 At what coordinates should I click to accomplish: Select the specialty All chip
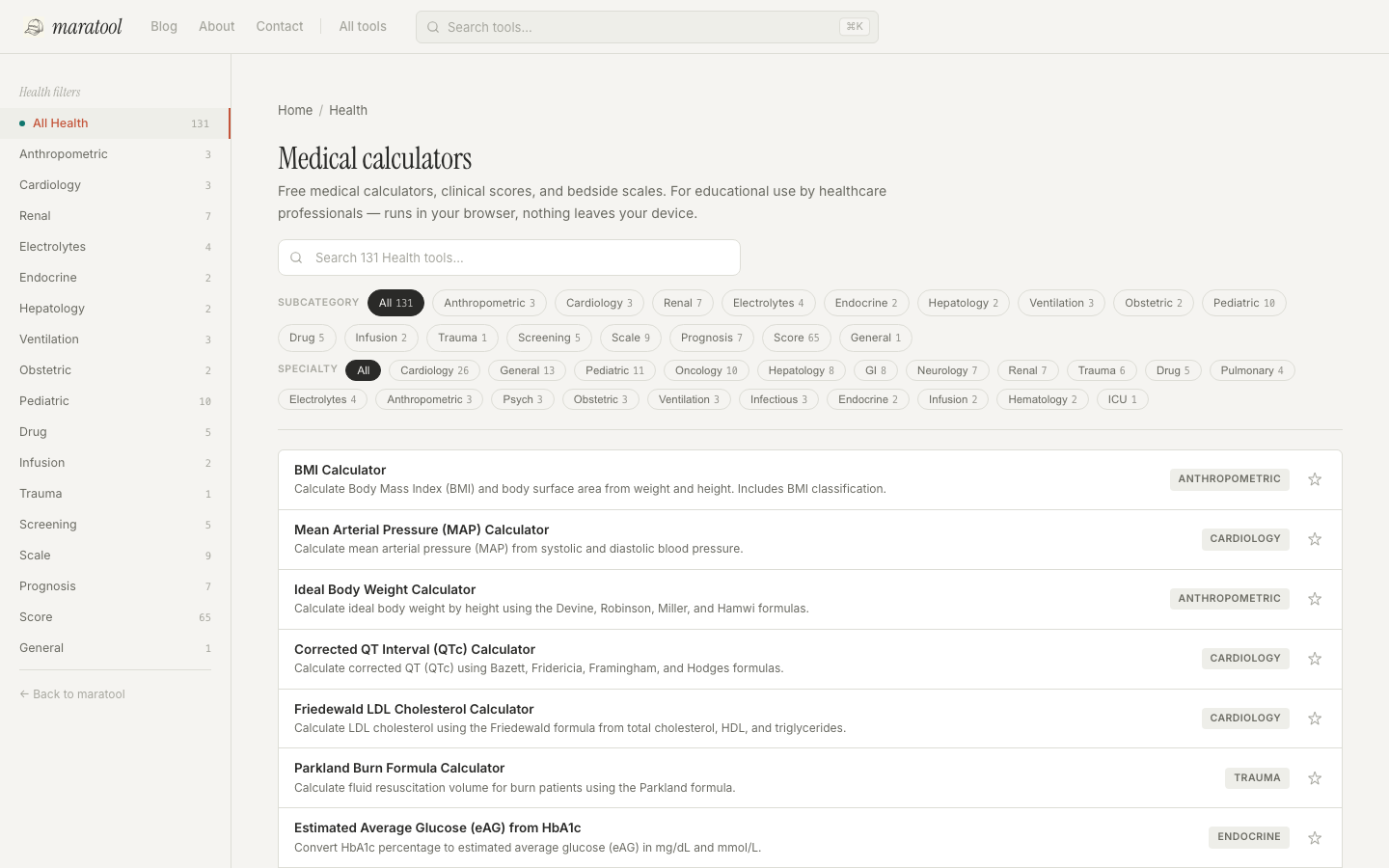[363, 370]
